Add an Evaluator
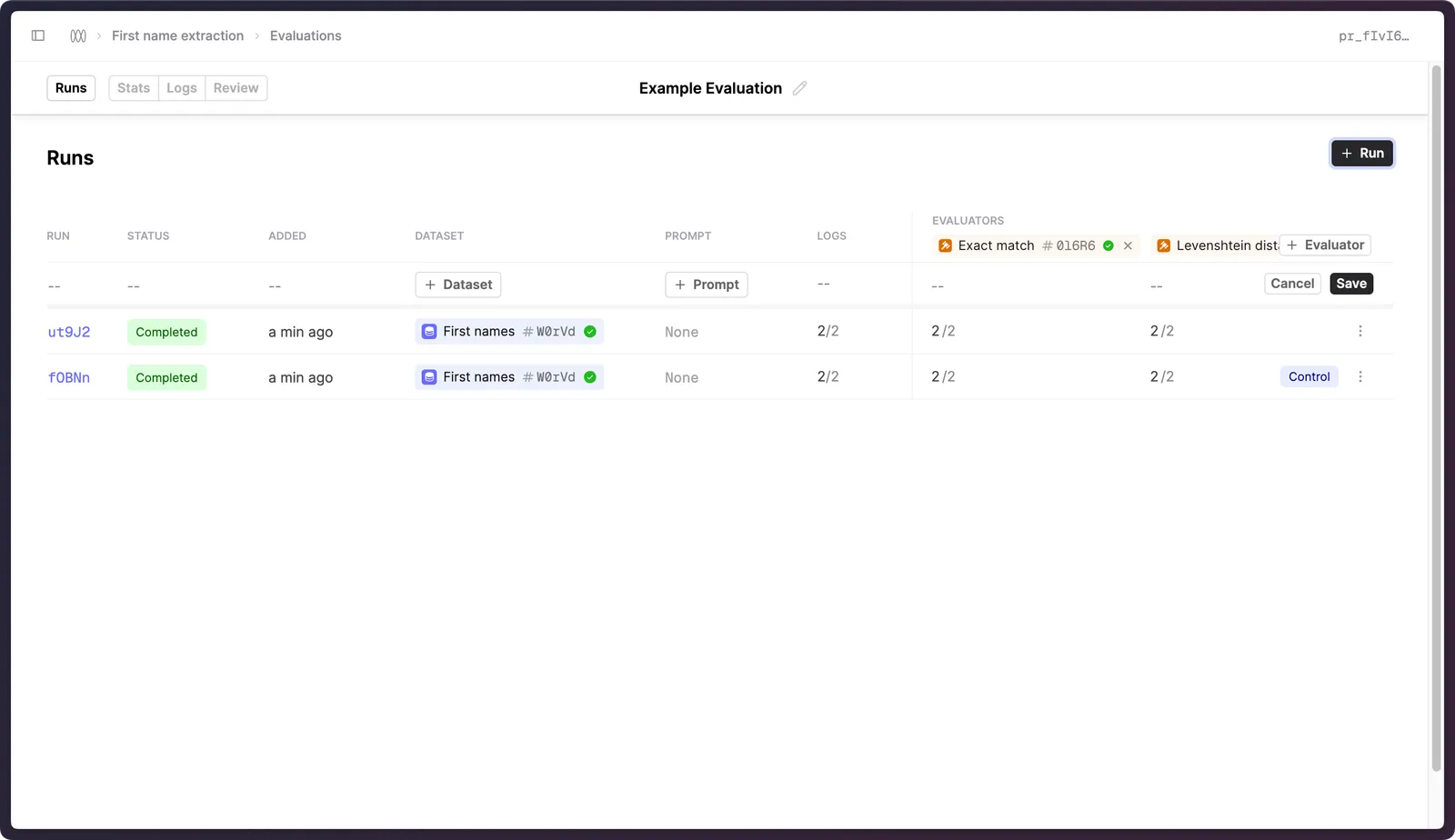Screen dimensions: 1455x840 tap(1325, 245)
